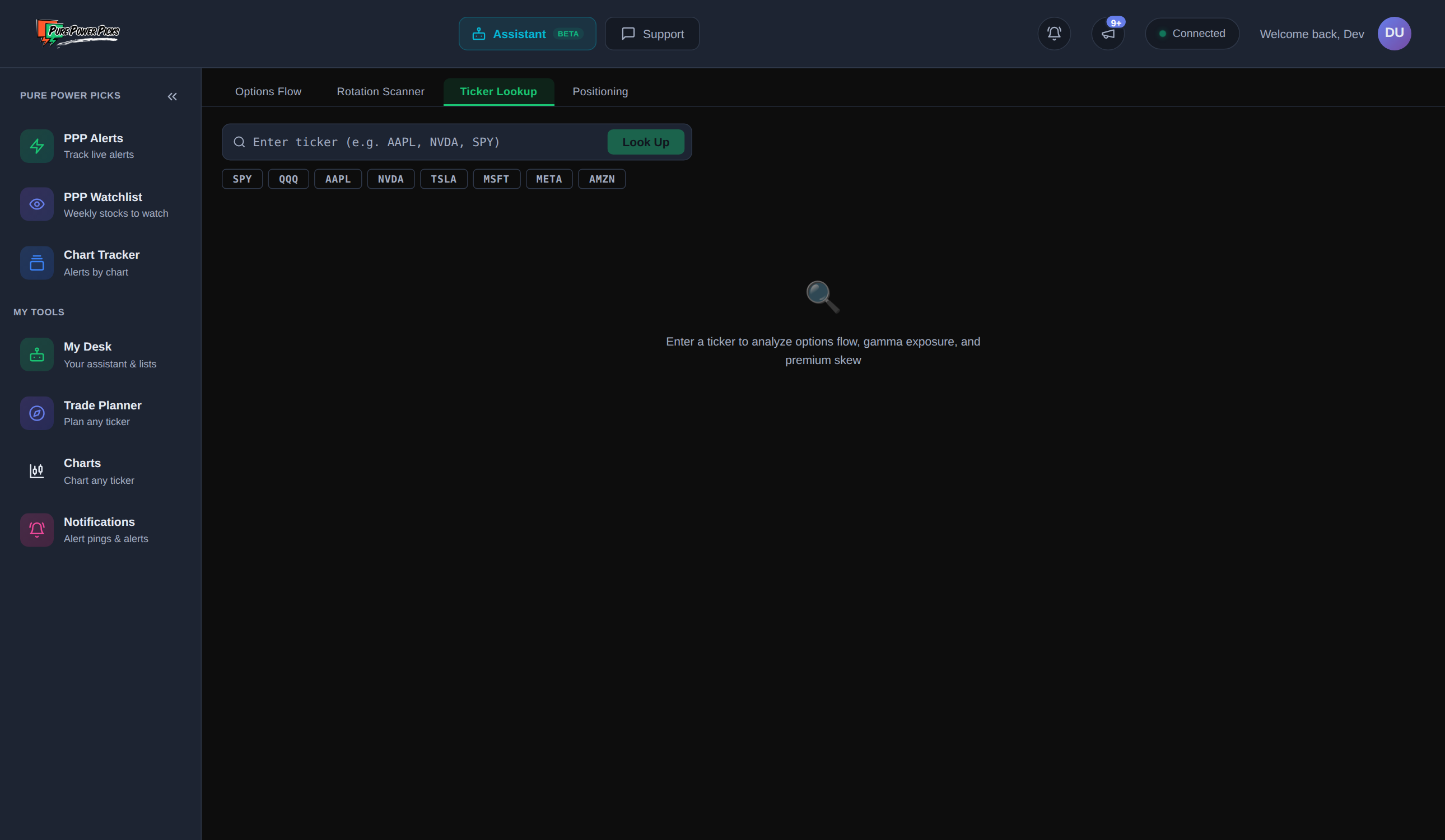Click the DU user avatar
The width and height of the screenshot is (1445, 840).
(x=1394, y=33)
